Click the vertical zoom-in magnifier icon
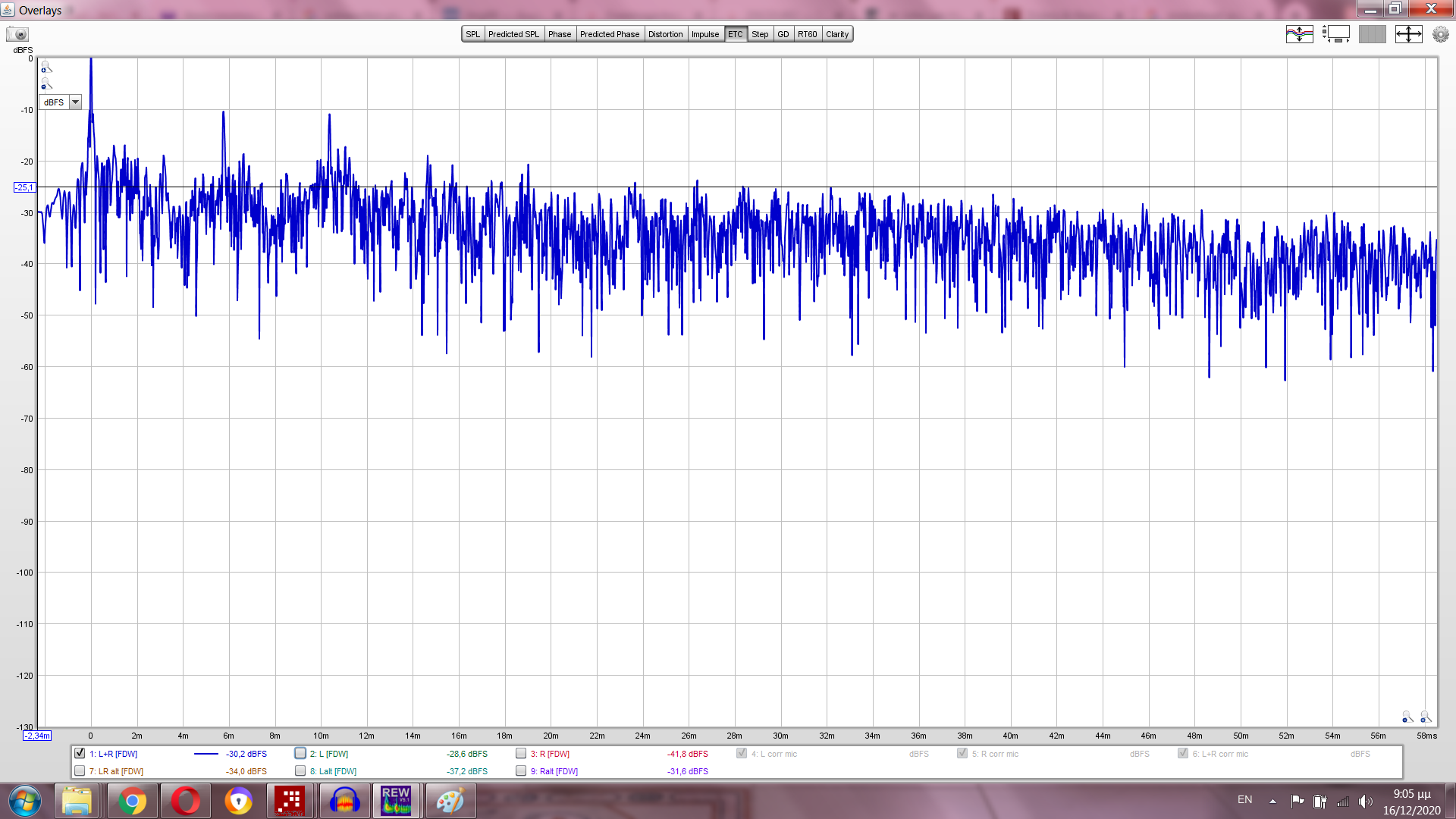The height and width of the screenshot is (819, 1456). pyautogui.click(x=46, y=67)
